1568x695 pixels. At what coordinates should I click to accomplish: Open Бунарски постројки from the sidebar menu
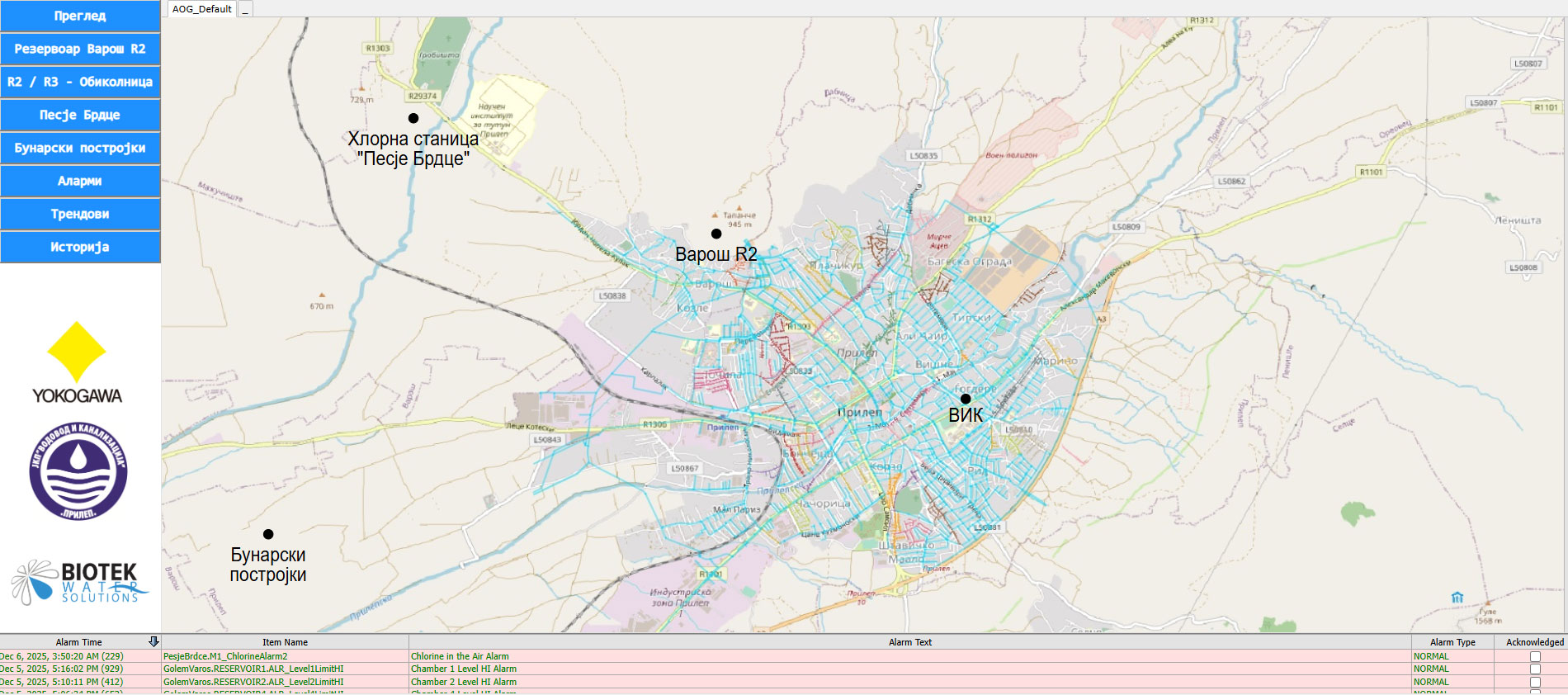(x=80, y=148)
